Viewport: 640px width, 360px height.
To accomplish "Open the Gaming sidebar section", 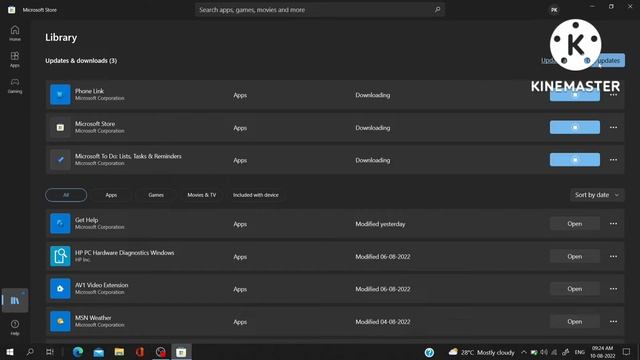I will (15, 86).
